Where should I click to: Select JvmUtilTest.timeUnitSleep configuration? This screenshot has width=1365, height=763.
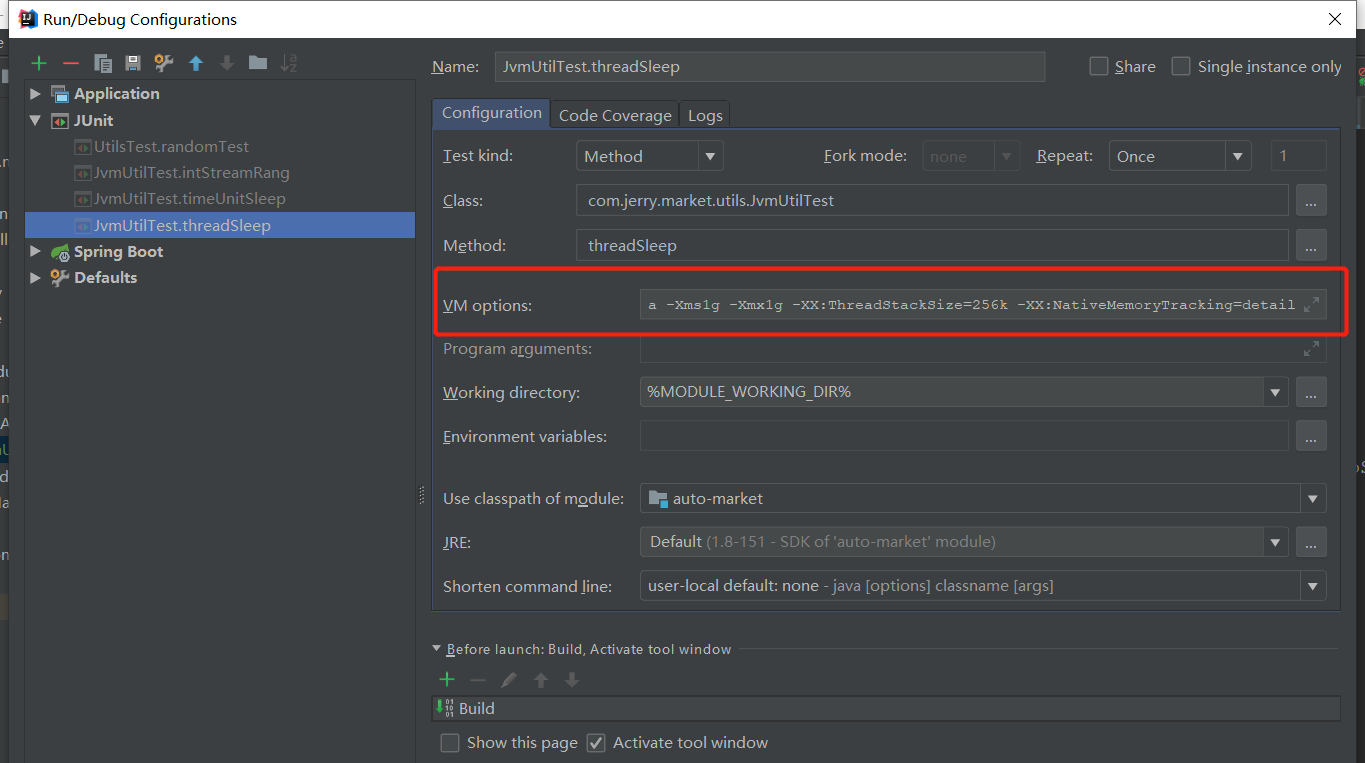(x=189, y=199)
